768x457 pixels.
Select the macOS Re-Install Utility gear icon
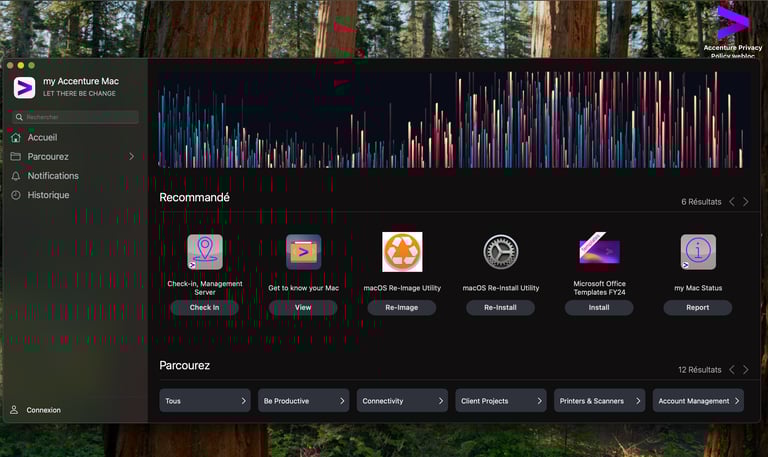501,252
